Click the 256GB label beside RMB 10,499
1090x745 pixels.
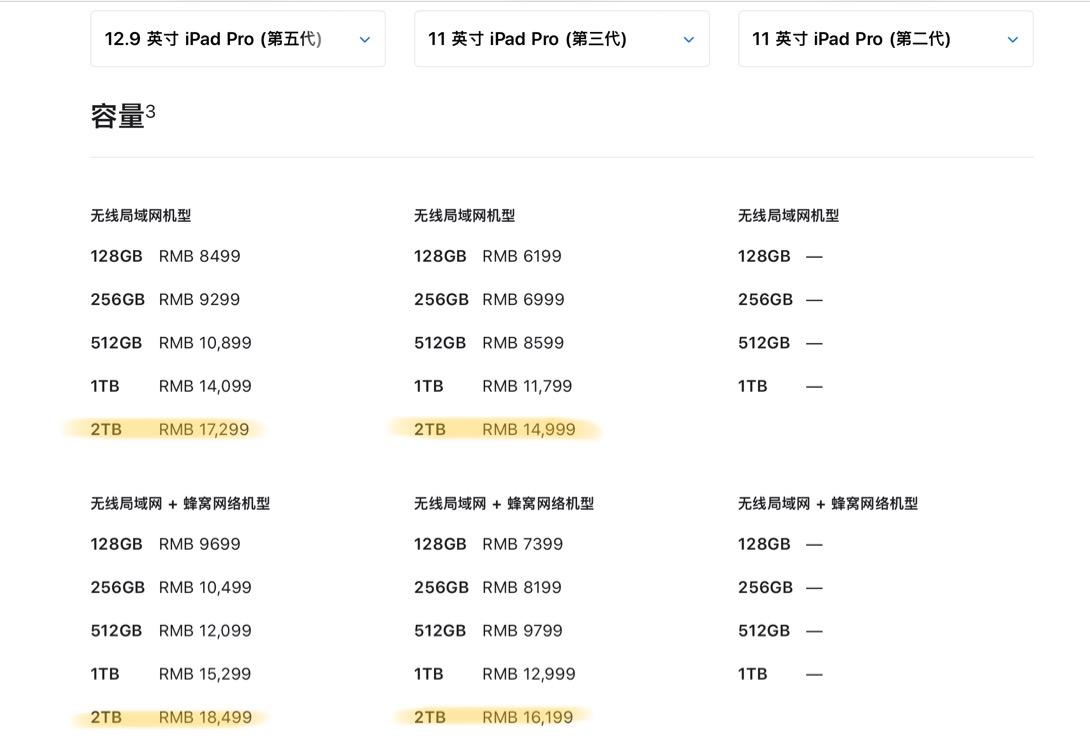pyautogui.click(x=117, y=587)
